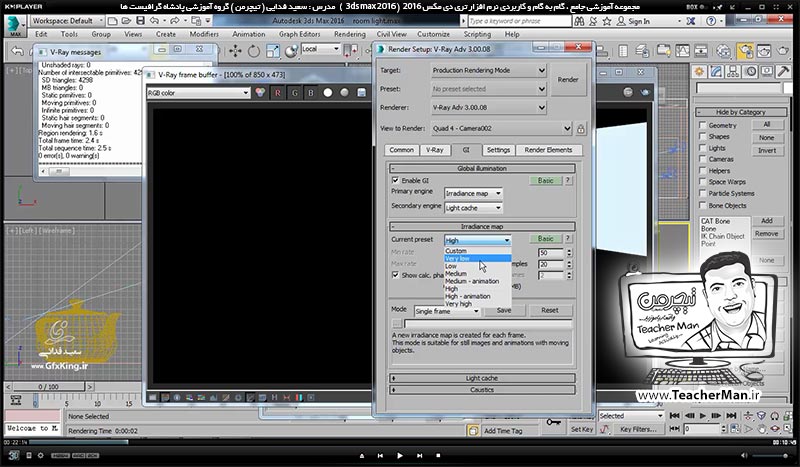
Task: Click the Switch to RGB channel icon in frame buffer
Action: pyautogui.click(x=260, y=93)
